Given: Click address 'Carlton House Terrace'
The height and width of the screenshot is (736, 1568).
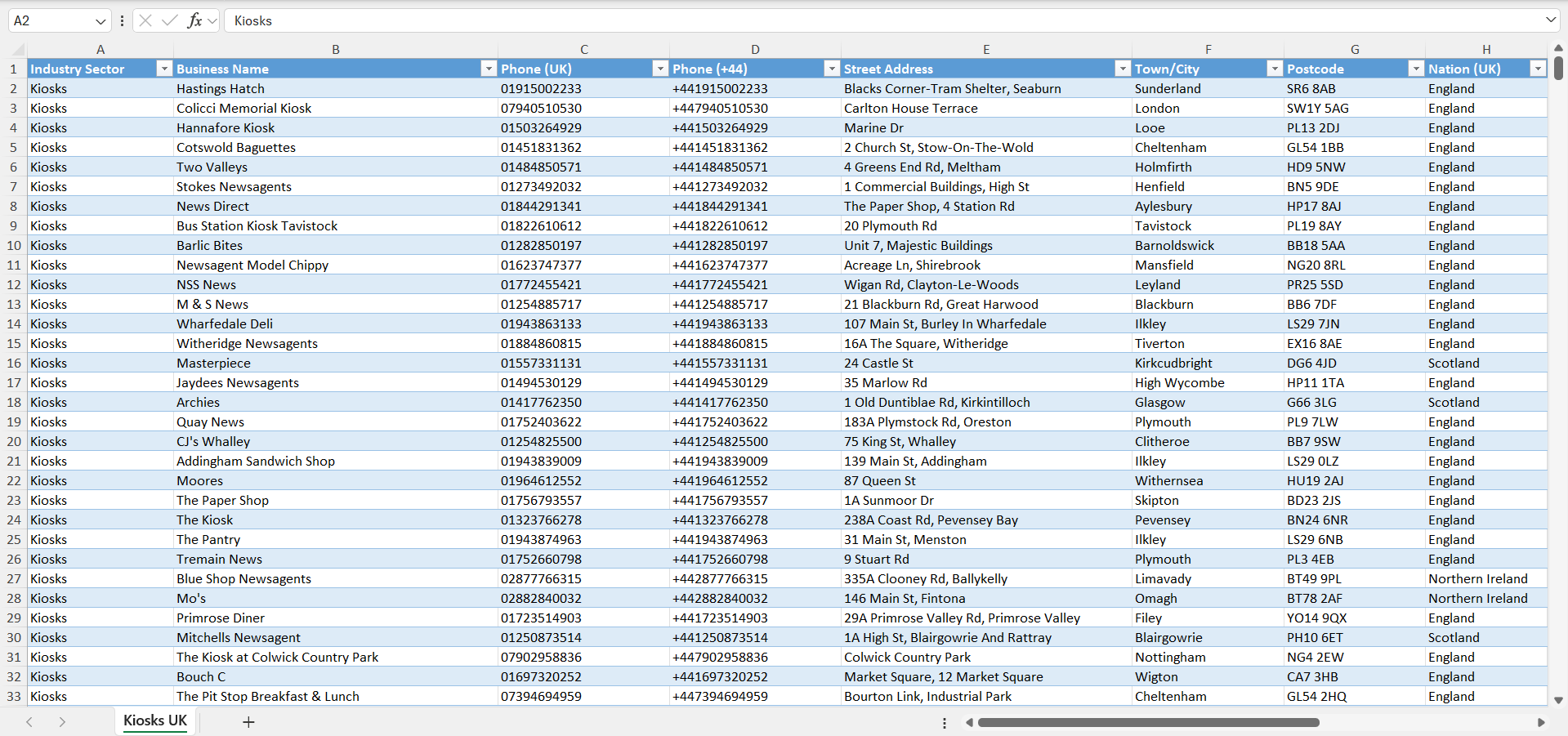Looking at the screenshot, I should tap(986, 108).
